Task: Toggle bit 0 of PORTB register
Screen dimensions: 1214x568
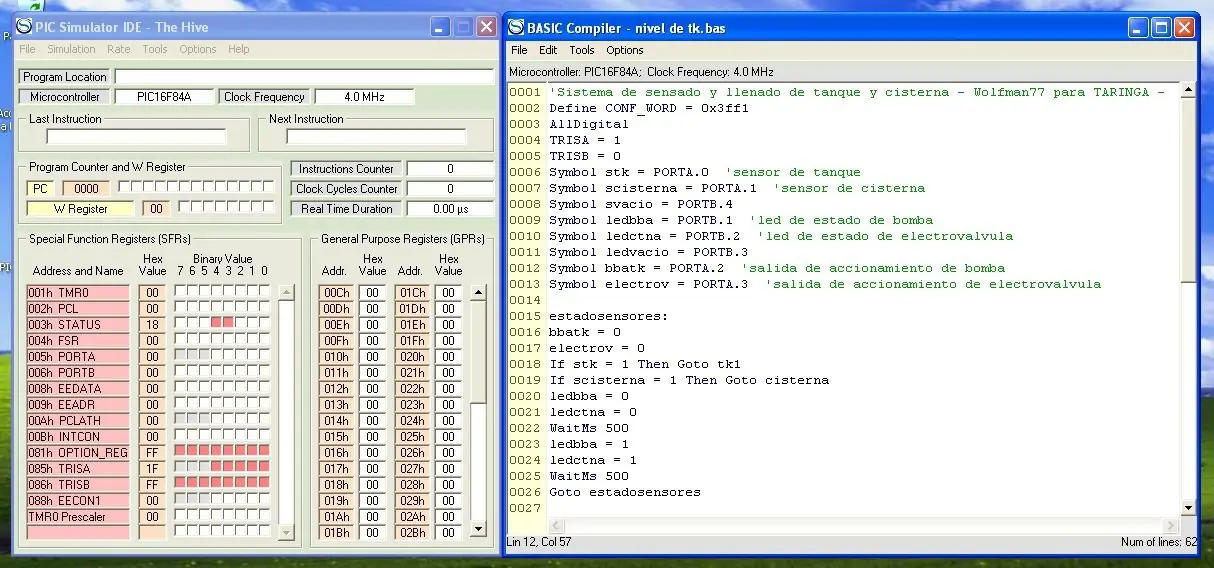Action: [x=264, y=372]
